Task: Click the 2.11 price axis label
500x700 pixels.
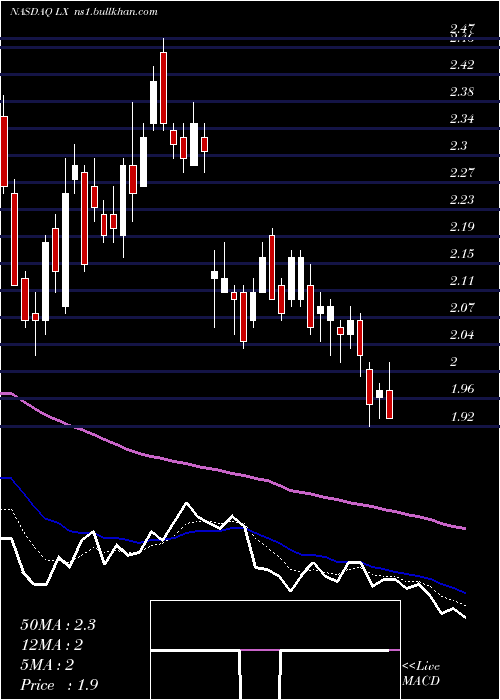Action: pos(462,281)
